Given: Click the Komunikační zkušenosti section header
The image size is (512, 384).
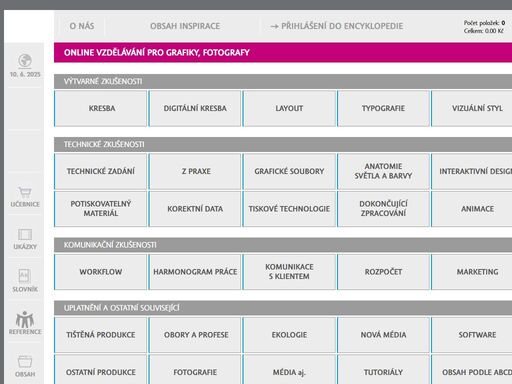Looking at the screenshot, I should [x=283, y=245].
